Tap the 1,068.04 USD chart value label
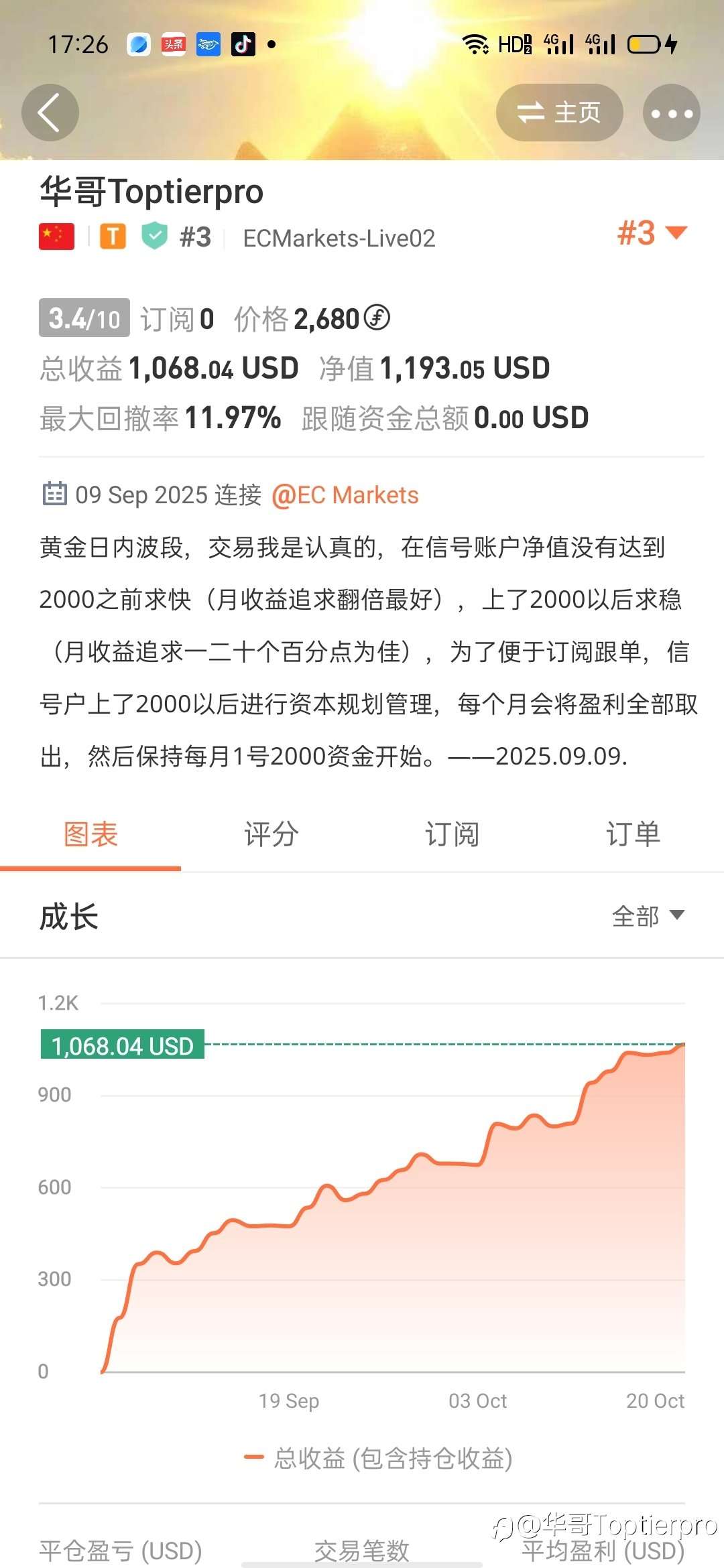This screenshot has width=724, height=1568. pos(123,1045)
